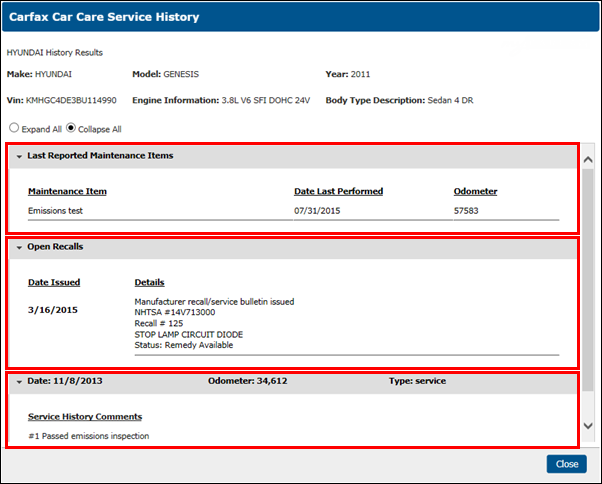Viewport: 602px width, 484px height.
Task: Click Manufacturer recall/service bulletin issued text
Action: [x=214, y=302]
